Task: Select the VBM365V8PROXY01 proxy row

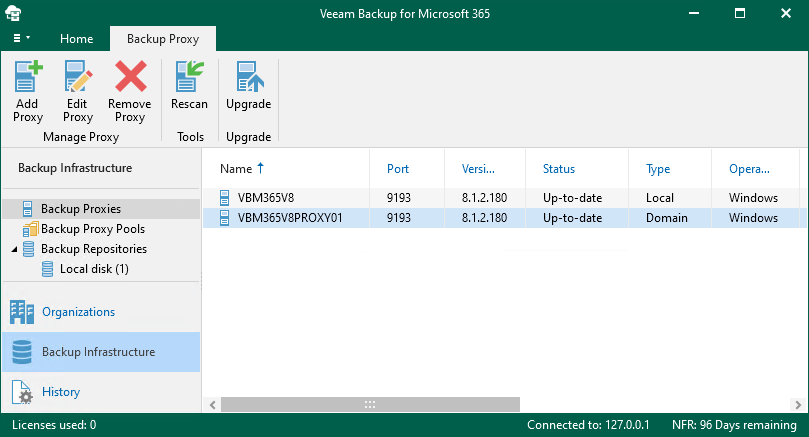Action: 290,218
